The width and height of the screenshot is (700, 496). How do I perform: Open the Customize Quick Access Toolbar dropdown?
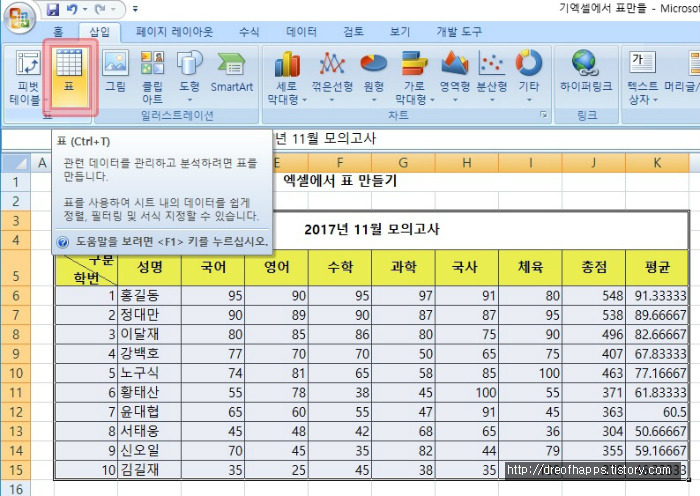point(135,9)
